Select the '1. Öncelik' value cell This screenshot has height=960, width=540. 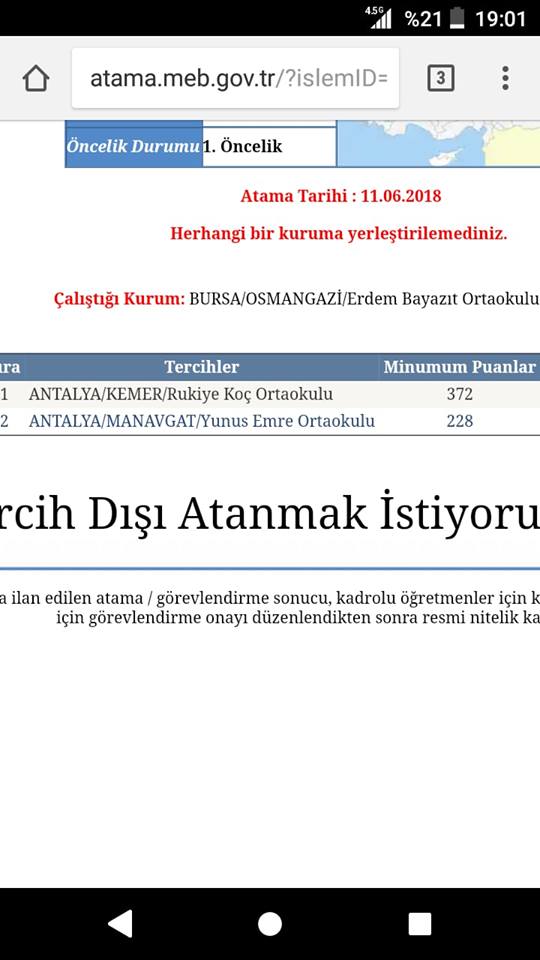269,147
